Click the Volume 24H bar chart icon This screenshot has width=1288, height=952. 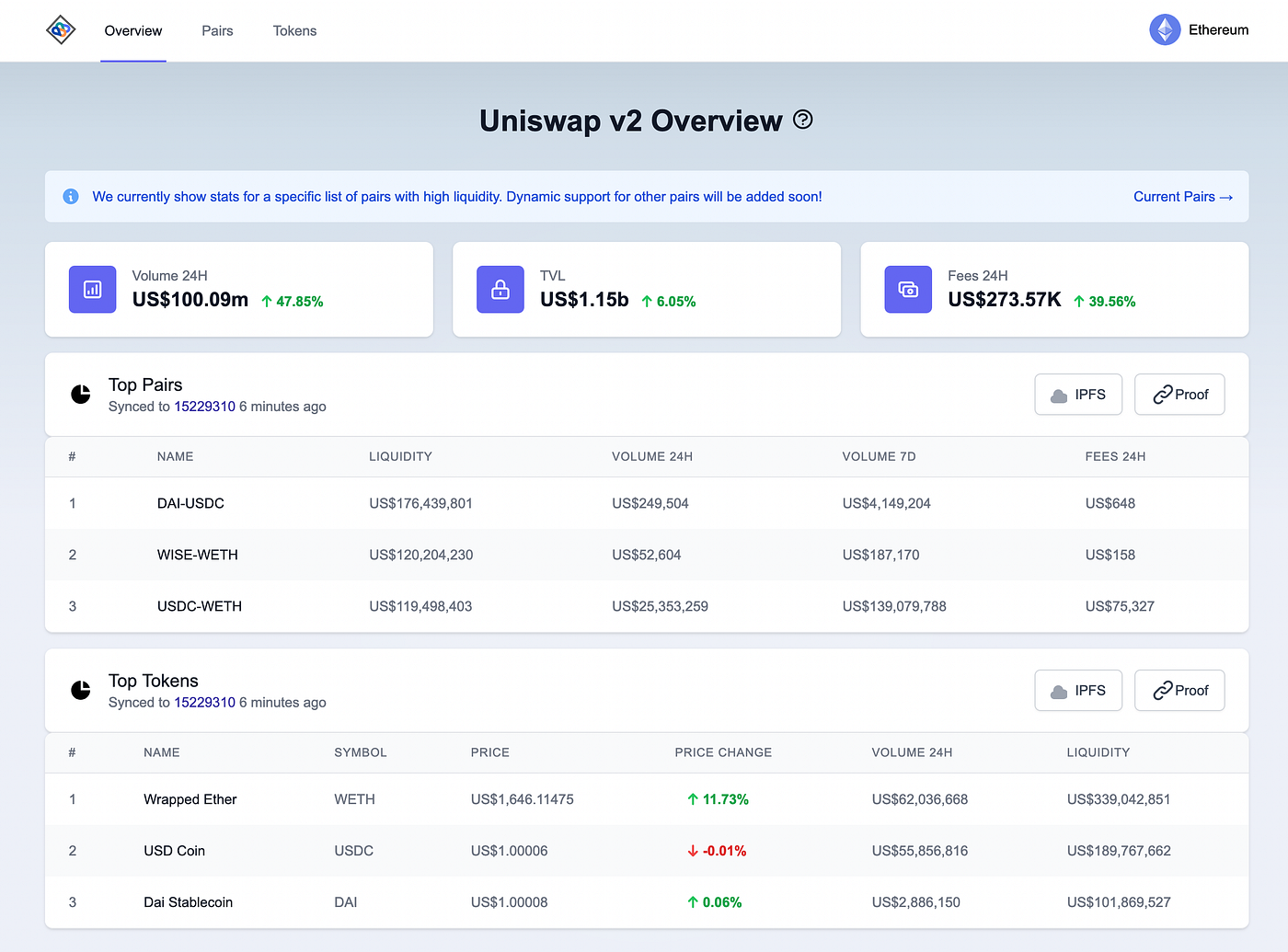(x=93, y=290)
